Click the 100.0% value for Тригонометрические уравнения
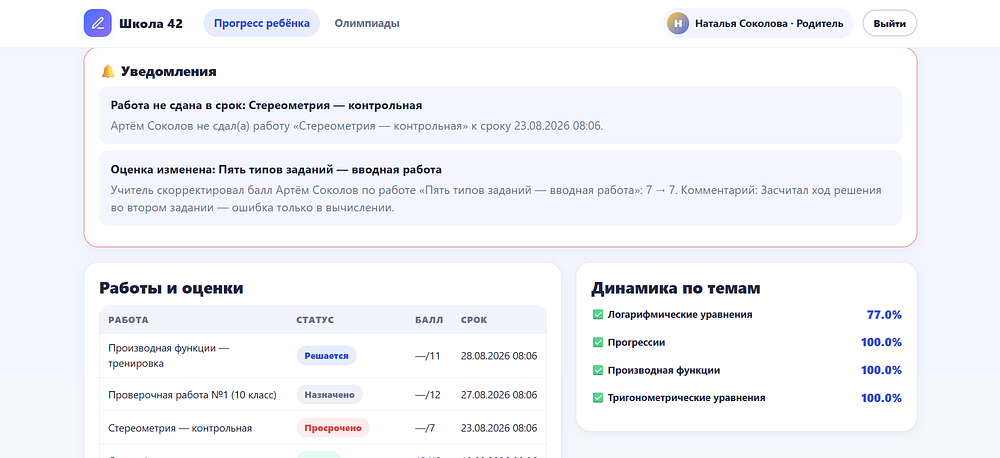 coord(881,398)
